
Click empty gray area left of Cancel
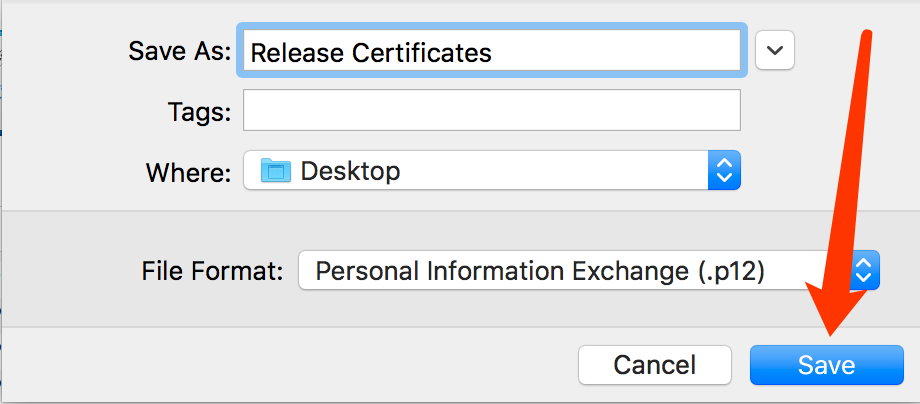click(x=293, y=365)
